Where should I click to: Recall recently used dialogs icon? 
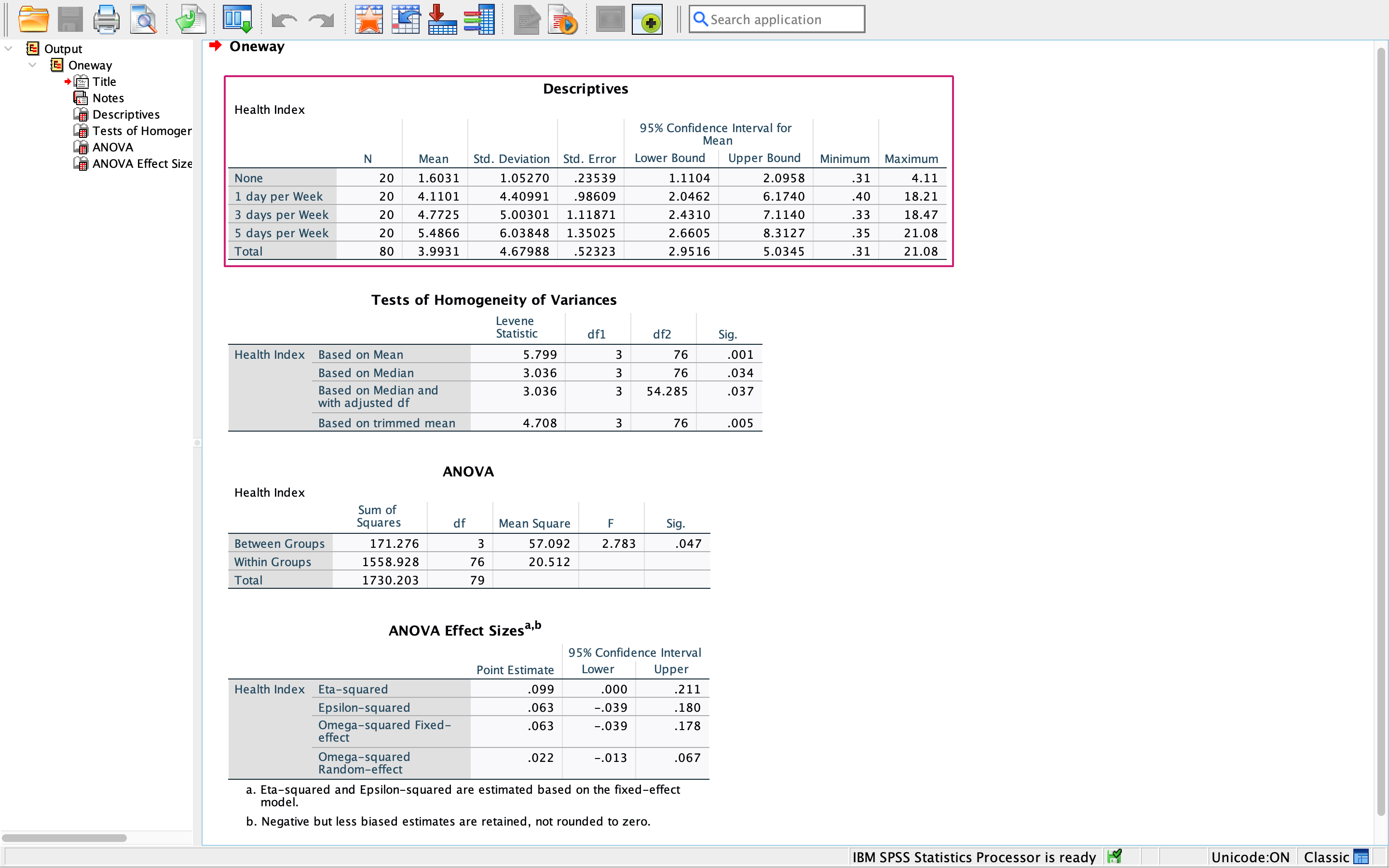[237, 19]
